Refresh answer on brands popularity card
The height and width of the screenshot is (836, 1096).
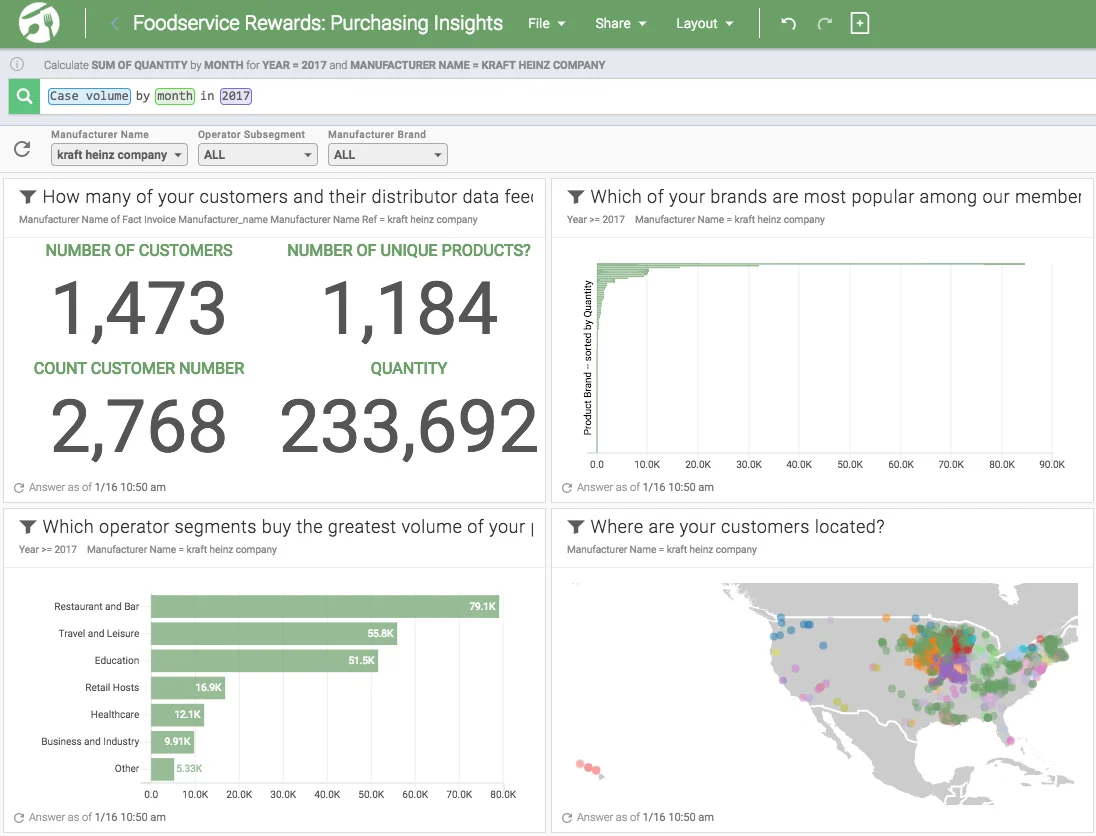(x=567, y=488)
